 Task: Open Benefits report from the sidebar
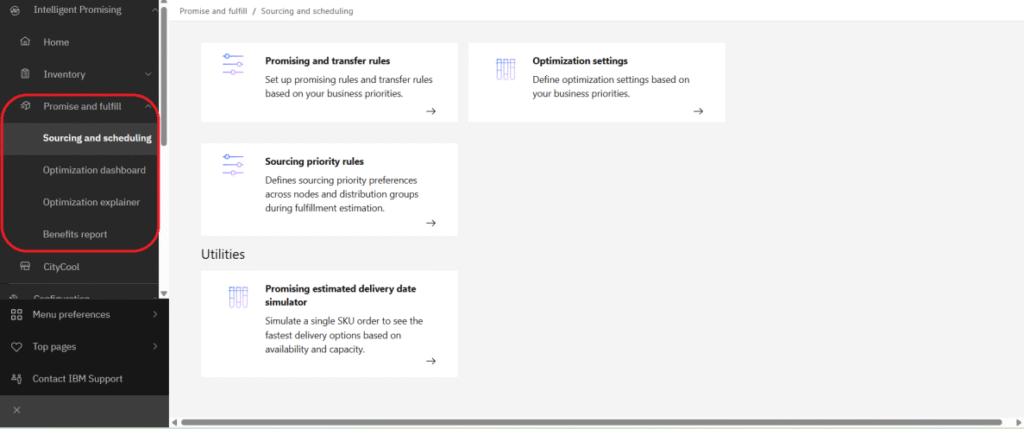(75, 234)
